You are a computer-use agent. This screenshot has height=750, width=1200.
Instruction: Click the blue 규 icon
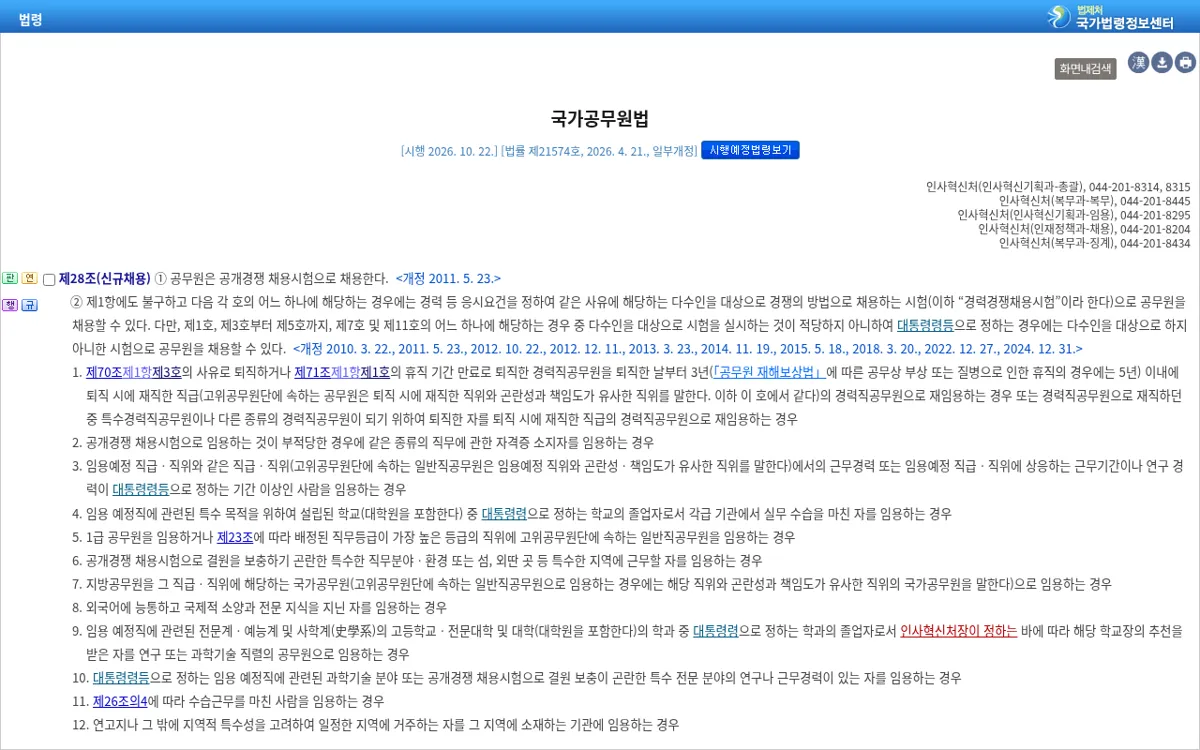click(30, 304)
